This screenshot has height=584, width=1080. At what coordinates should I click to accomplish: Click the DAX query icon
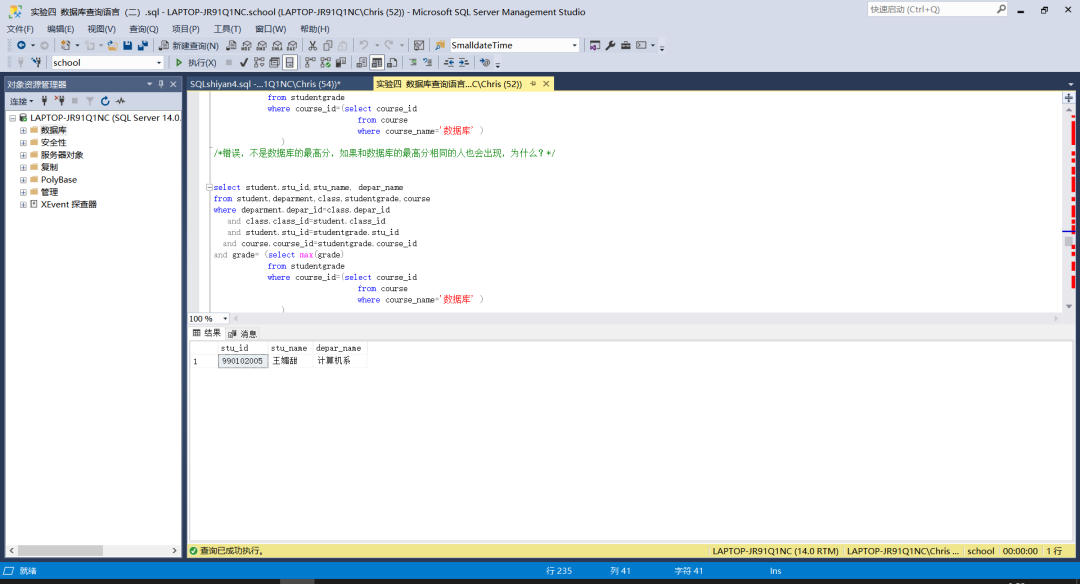pyautogui.click(x=292, y=45)
